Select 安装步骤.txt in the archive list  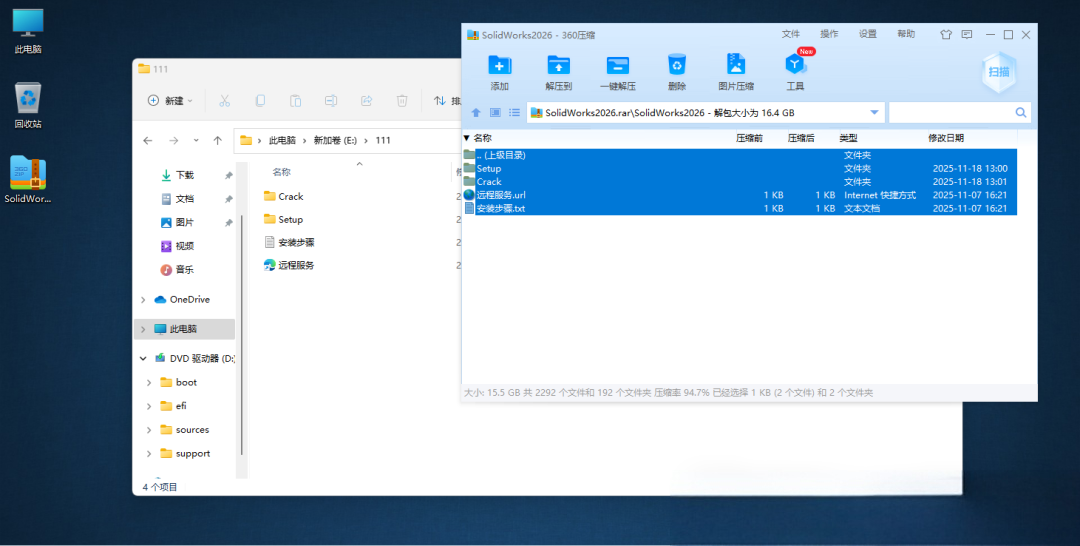point(740,208)
